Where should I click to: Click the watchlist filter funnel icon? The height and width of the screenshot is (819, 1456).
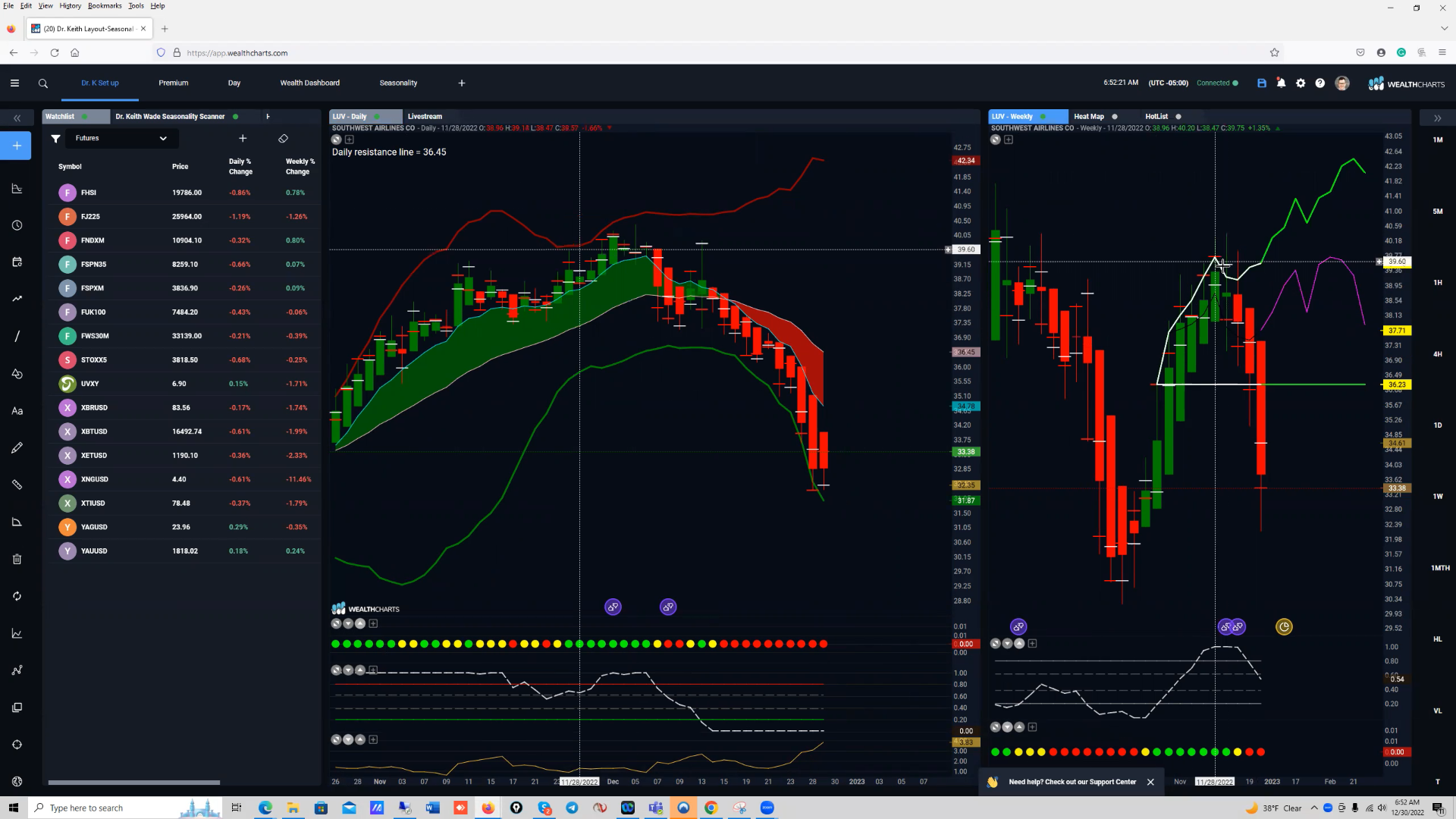click(55, 139)
